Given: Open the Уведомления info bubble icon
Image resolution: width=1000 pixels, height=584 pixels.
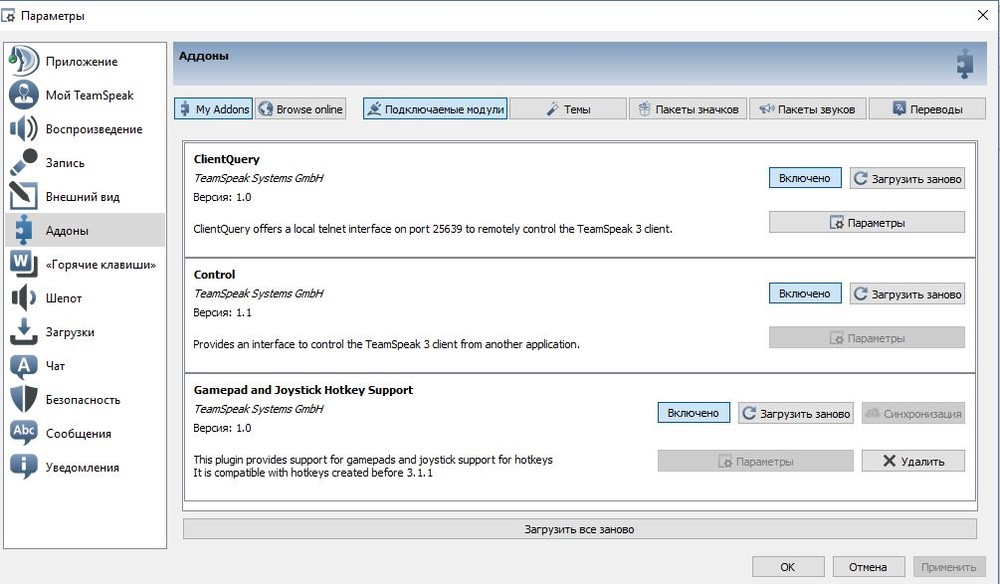Looking at the screenshot, I should point(24,467).
